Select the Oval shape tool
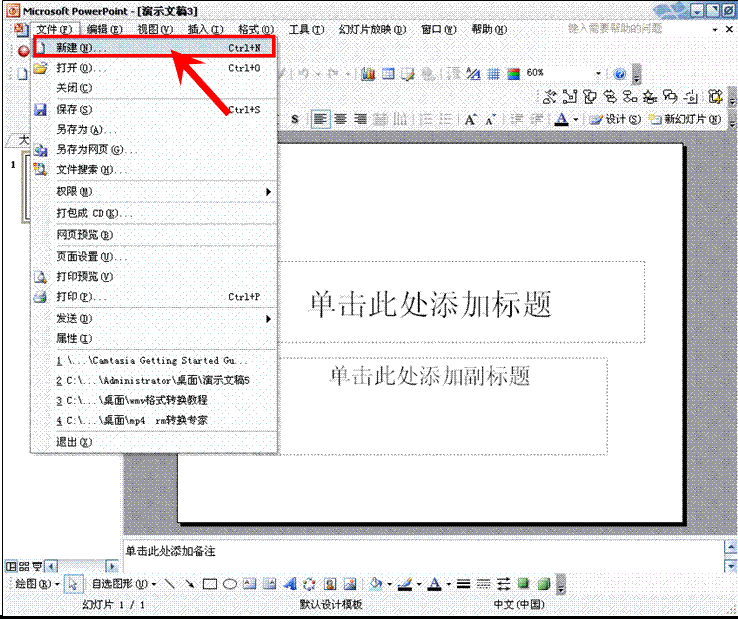738x619 pixels. pyautogui.click(x=230, y=584)
